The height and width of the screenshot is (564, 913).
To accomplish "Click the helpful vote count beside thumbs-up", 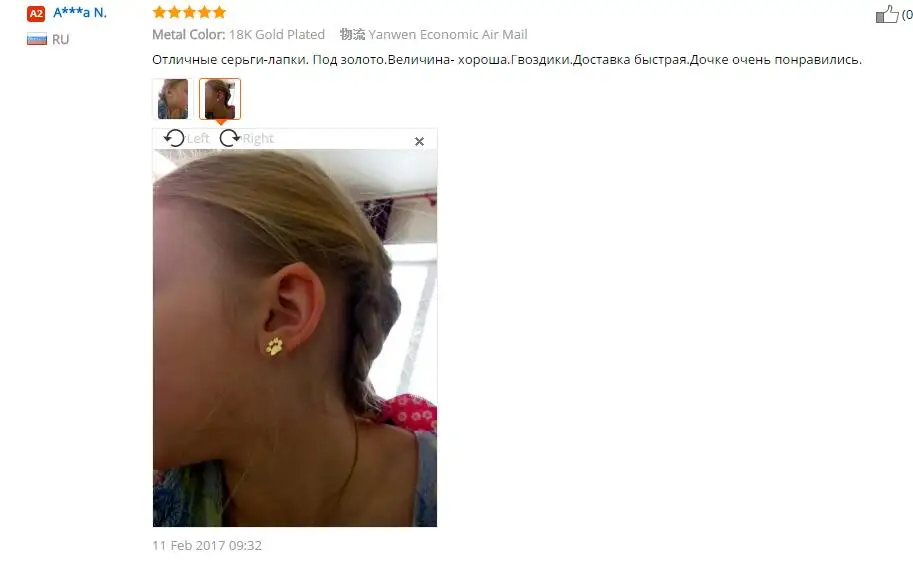I will coord(907,15).
